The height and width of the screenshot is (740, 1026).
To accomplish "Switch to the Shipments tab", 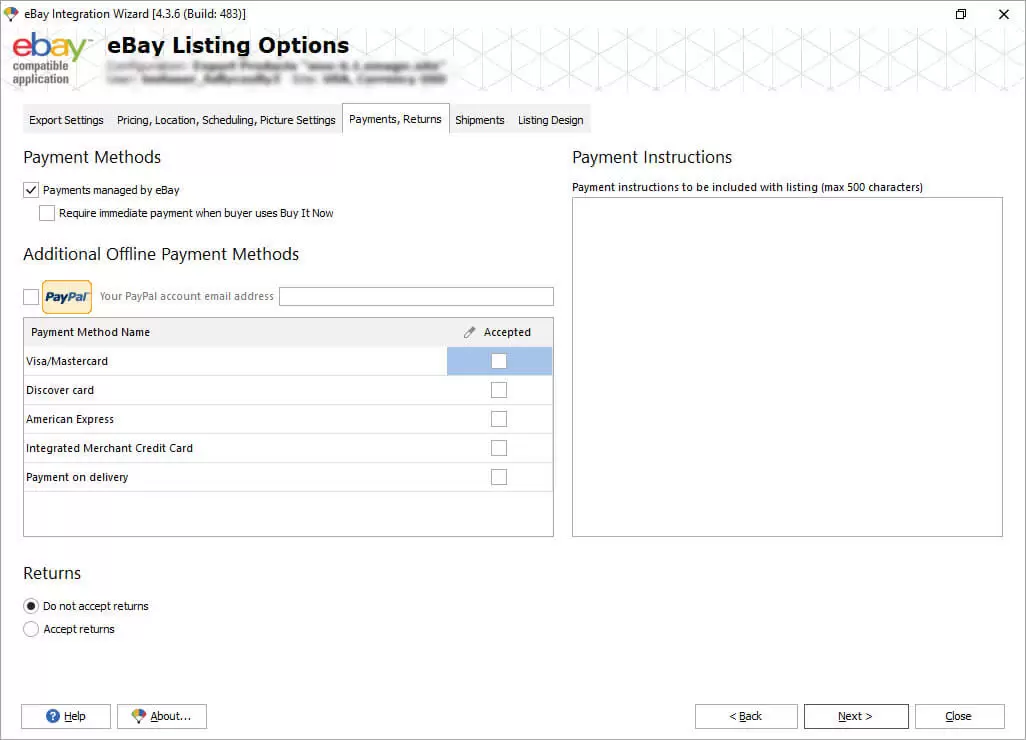I will (x=480, y=120).
